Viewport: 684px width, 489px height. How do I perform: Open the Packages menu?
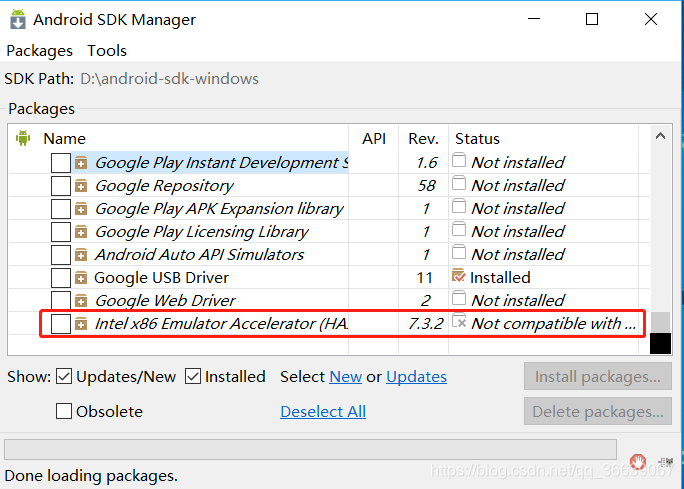[x=39, y=51]
